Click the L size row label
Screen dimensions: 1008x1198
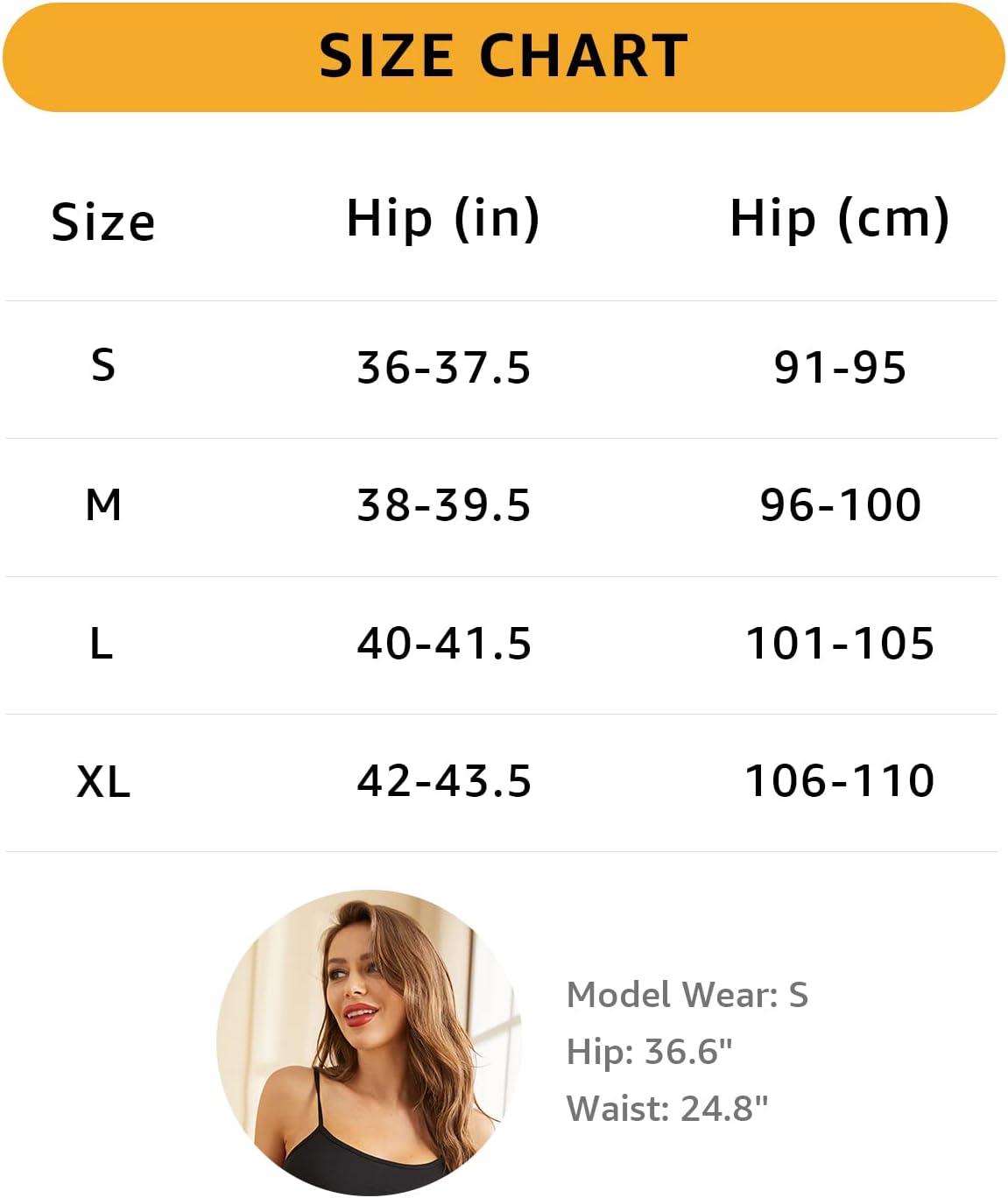pyautogui.click(x=102, y=643)
